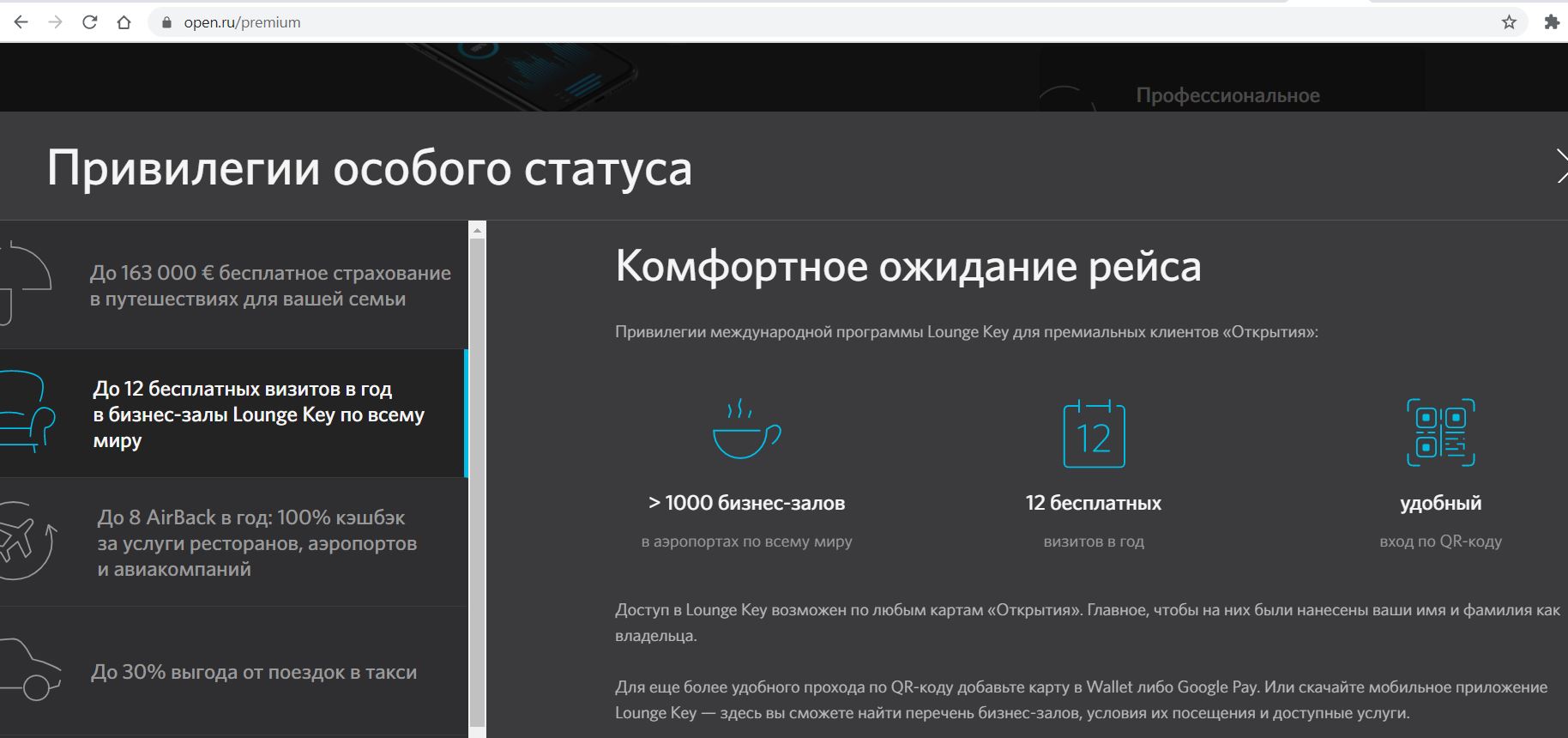Viewport: 1568px width, 738px height.
Task: Click the airplane AirBack icon
Action: pyautogui.click(x=27, y=541)
